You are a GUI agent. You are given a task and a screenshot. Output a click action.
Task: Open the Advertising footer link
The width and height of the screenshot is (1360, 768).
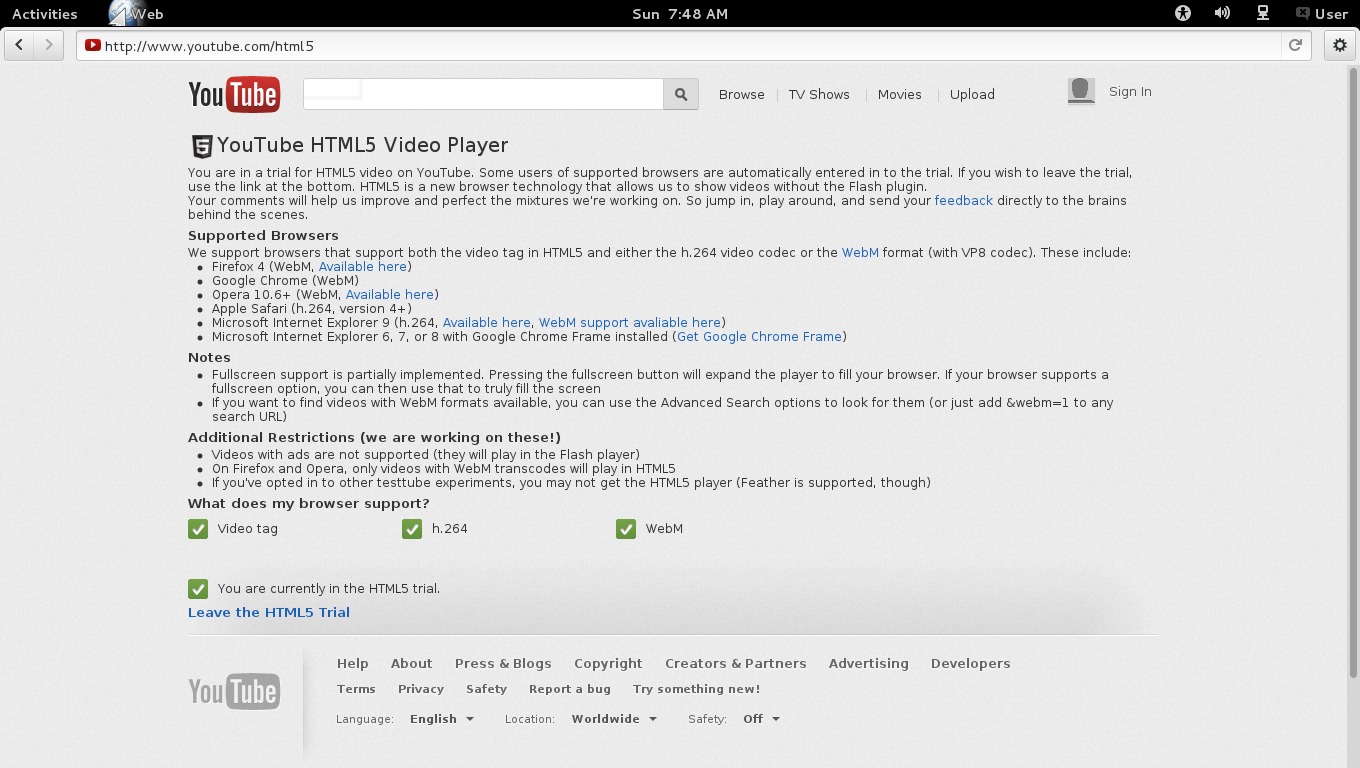[x=869, y=663]
